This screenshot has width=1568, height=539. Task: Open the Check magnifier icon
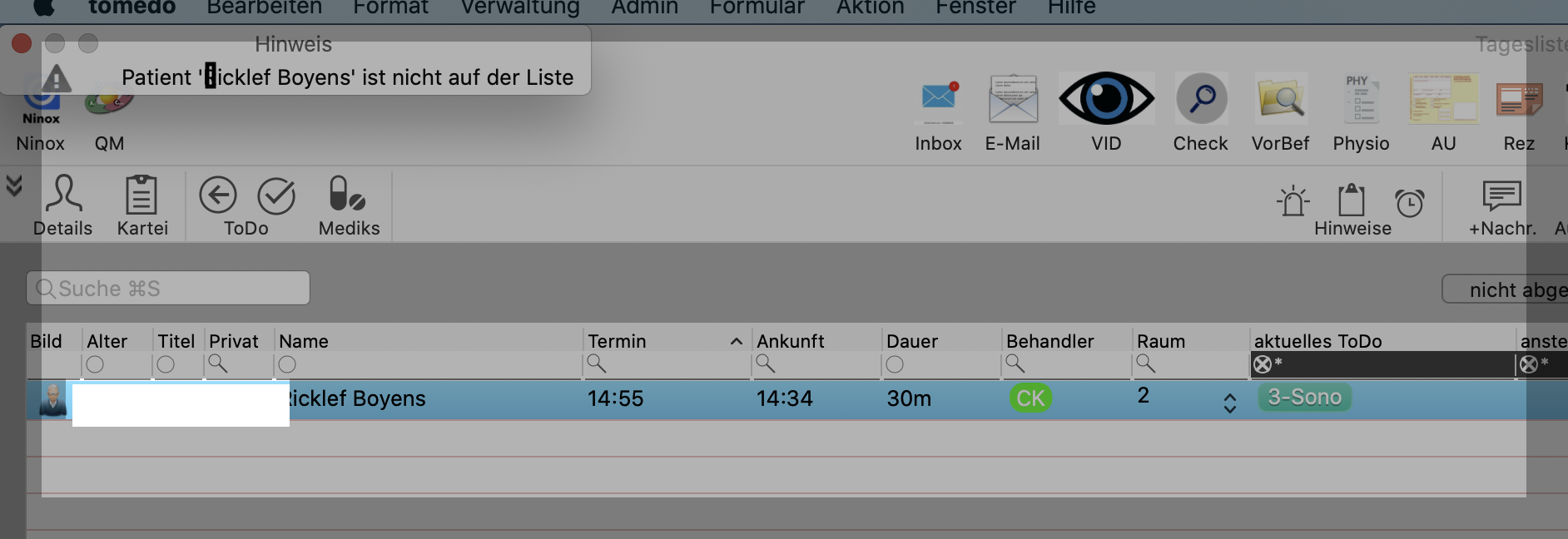(x=1201, y=99)
